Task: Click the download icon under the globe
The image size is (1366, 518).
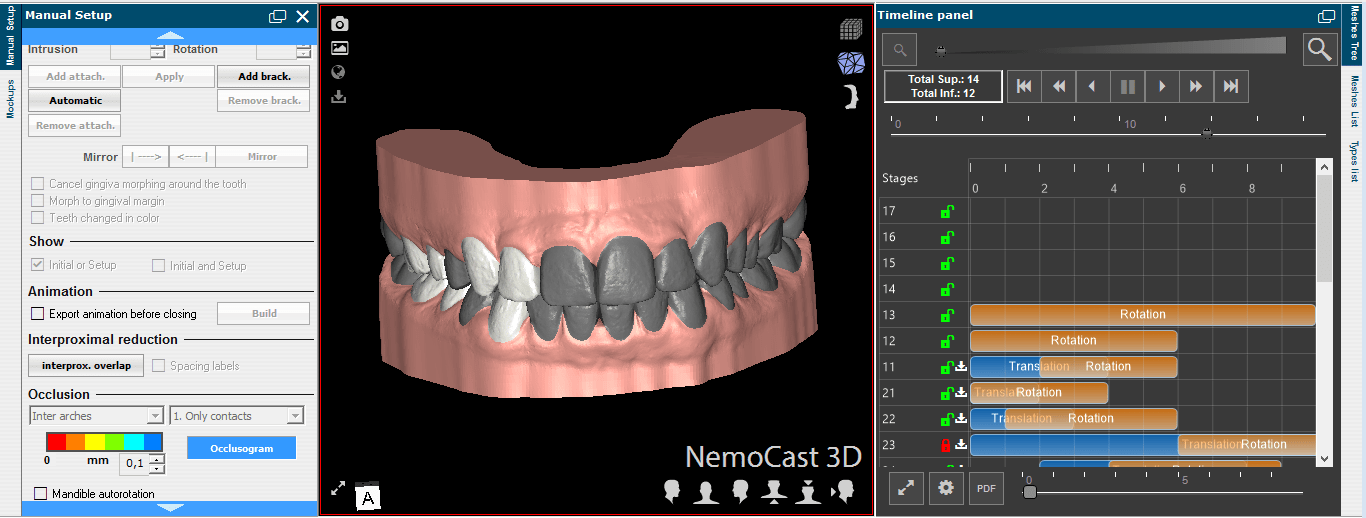Action: 338,97
